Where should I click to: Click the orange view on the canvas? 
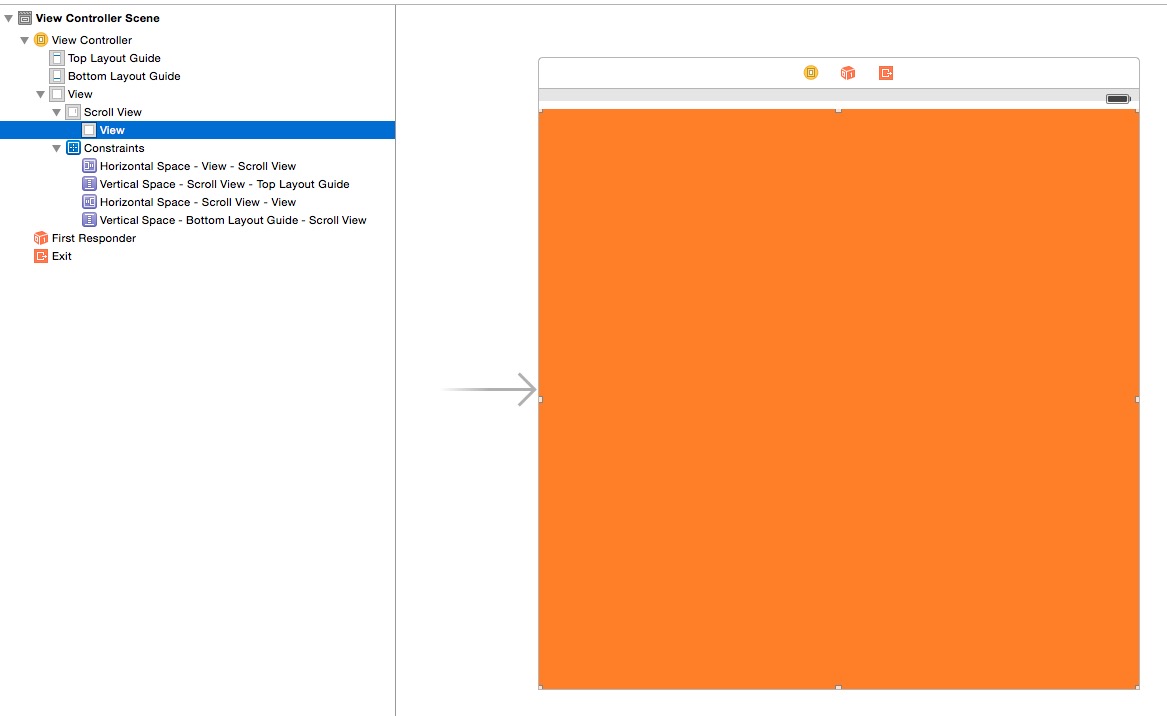tap(838, 400)
